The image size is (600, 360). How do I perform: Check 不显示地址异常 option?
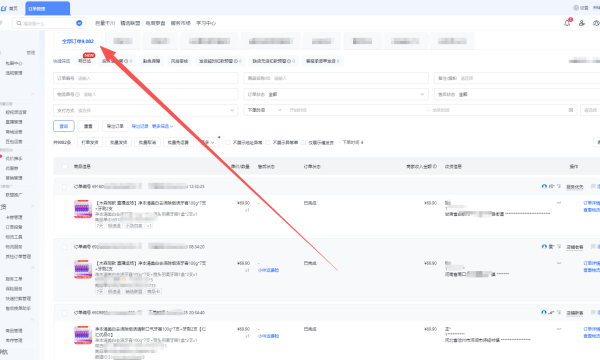coord(228,142)
